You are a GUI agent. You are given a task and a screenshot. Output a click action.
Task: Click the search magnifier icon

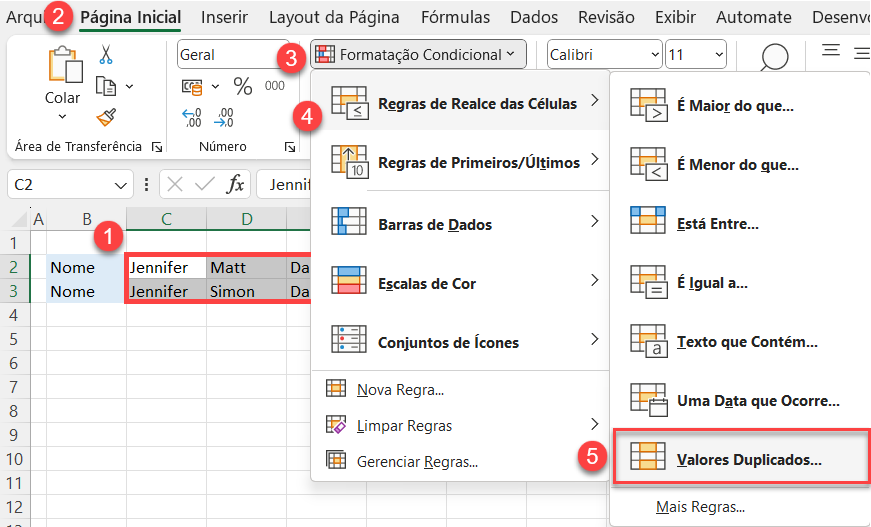[773, 58]
